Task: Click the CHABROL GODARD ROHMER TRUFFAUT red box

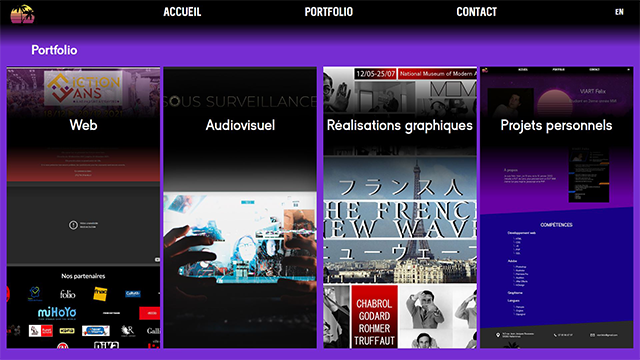Action: pos(374,317)
